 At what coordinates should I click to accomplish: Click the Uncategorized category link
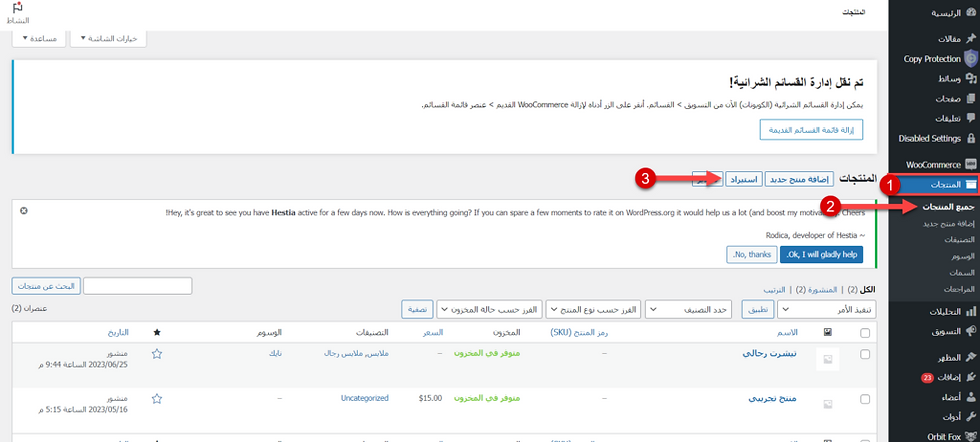[364, 398]
